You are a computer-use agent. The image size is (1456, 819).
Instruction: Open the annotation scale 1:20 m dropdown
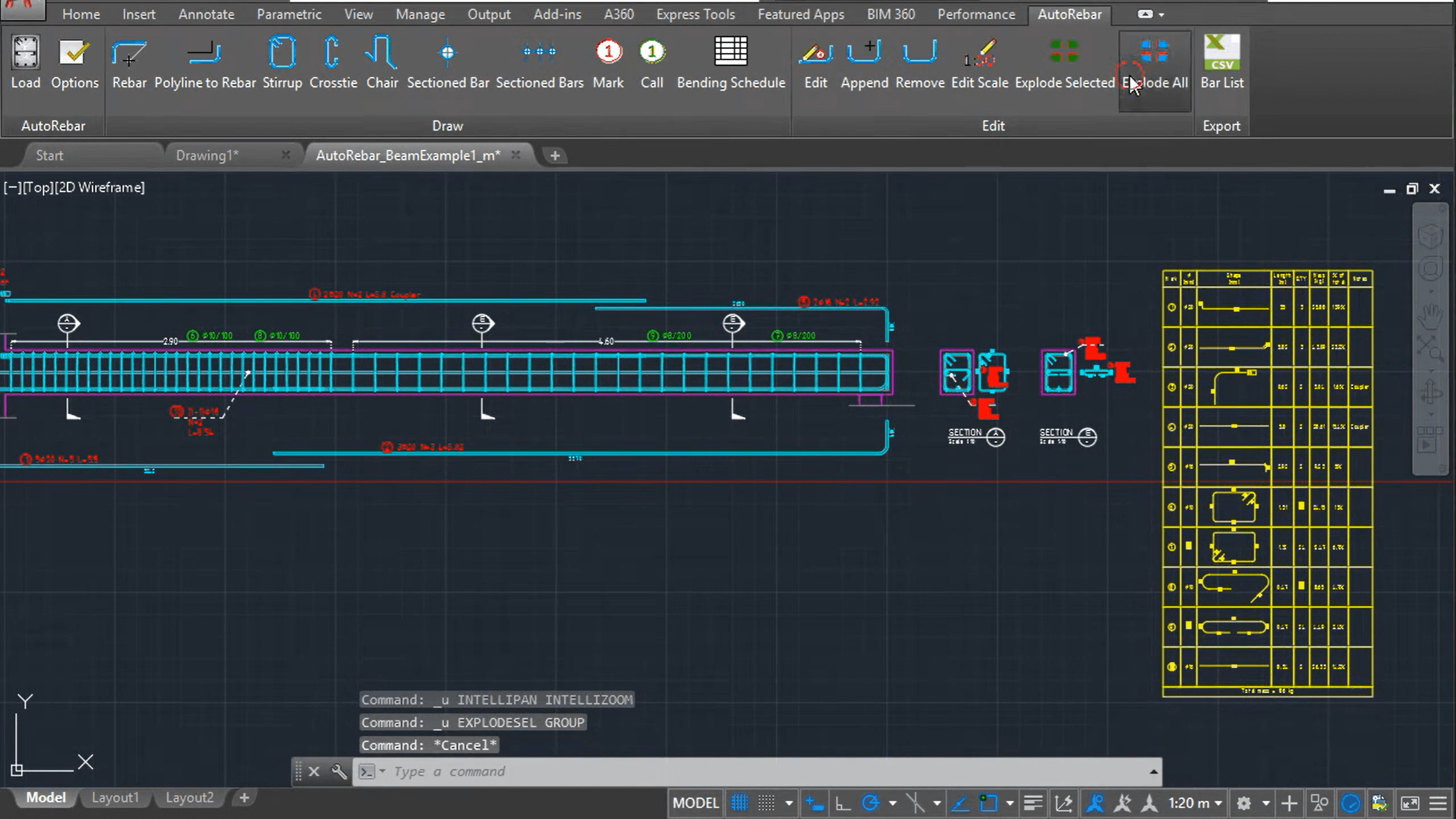1195,803
